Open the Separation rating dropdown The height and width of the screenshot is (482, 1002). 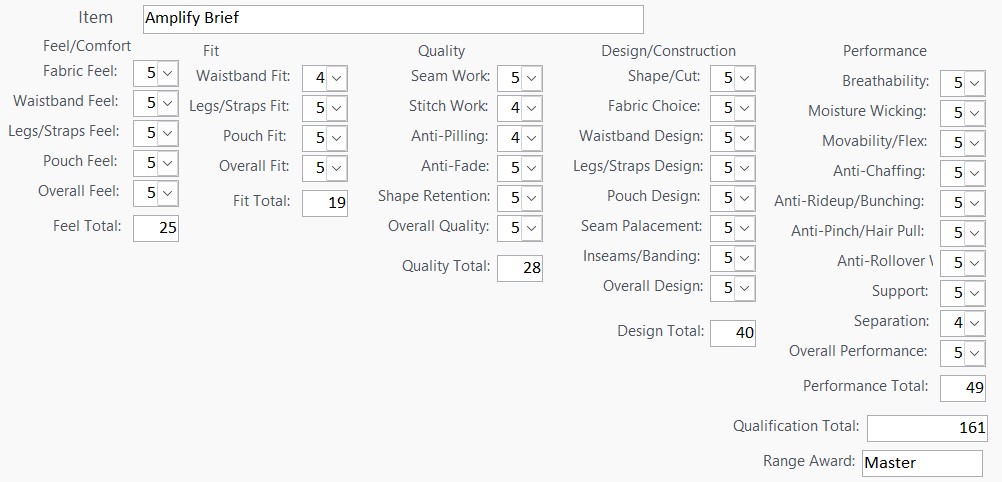click(975, 323)
